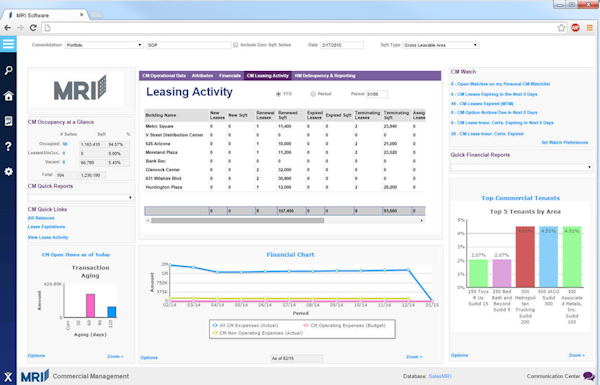Expand the CM Quick Reports dropdown
Image resolution: width=600 pixels, height=385 pixels.
tap(80, 197)
